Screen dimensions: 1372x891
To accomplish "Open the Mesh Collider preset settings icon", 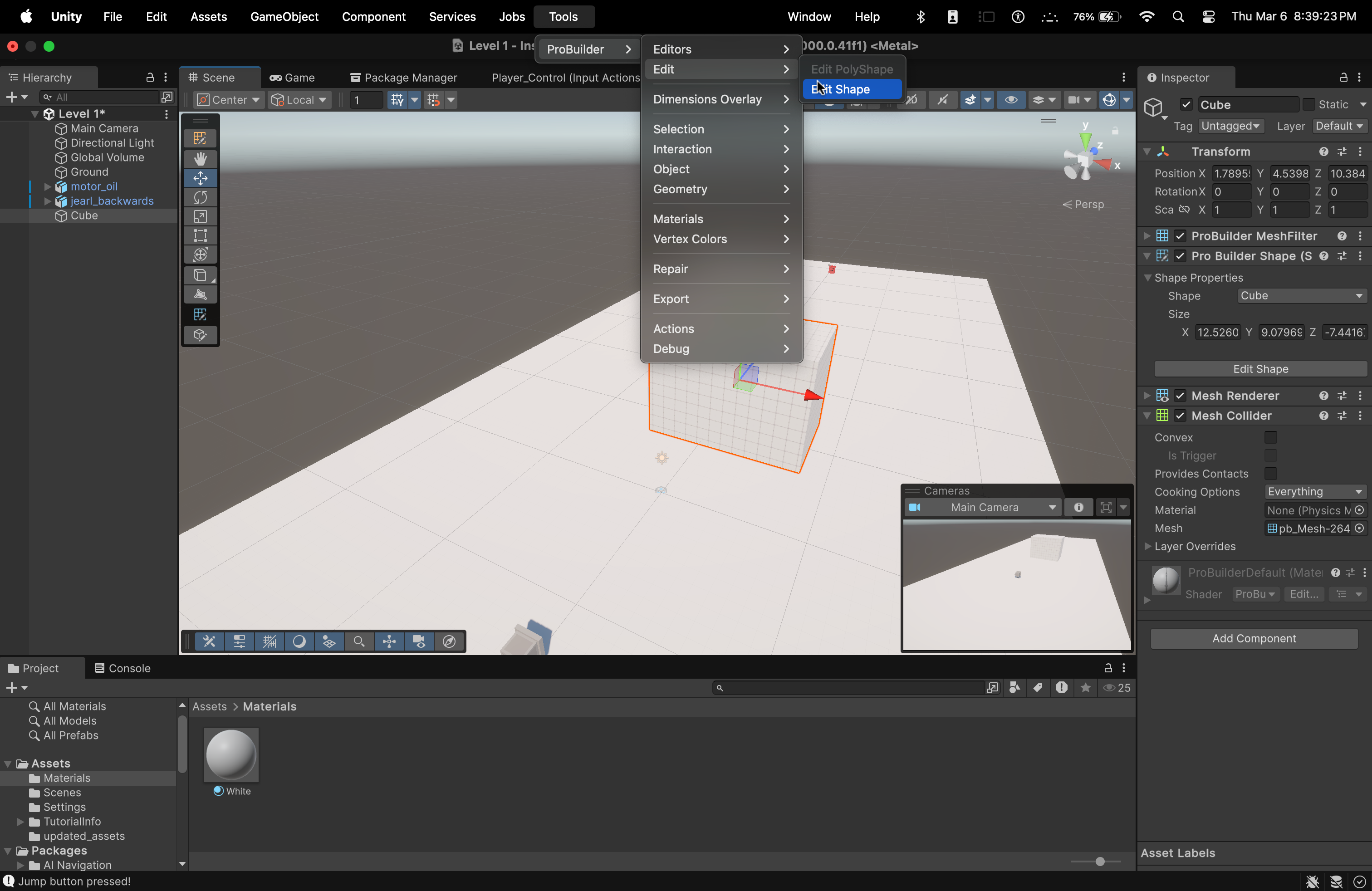I will point(1342,416).
